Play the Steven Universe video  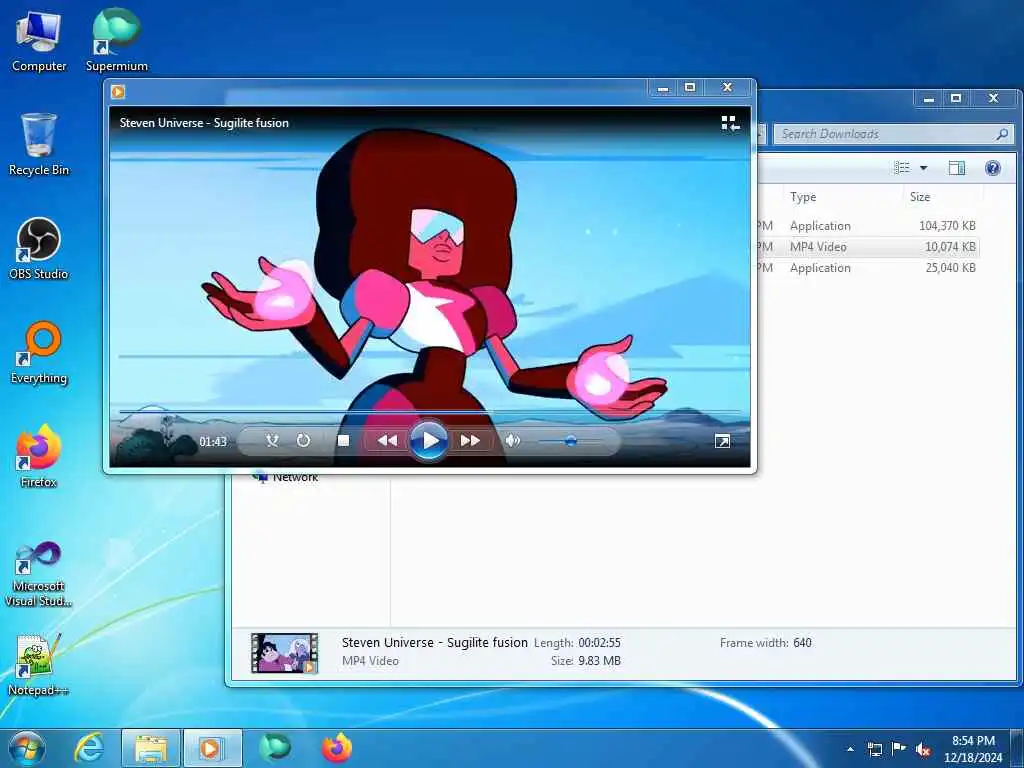(x=429, y=441)
